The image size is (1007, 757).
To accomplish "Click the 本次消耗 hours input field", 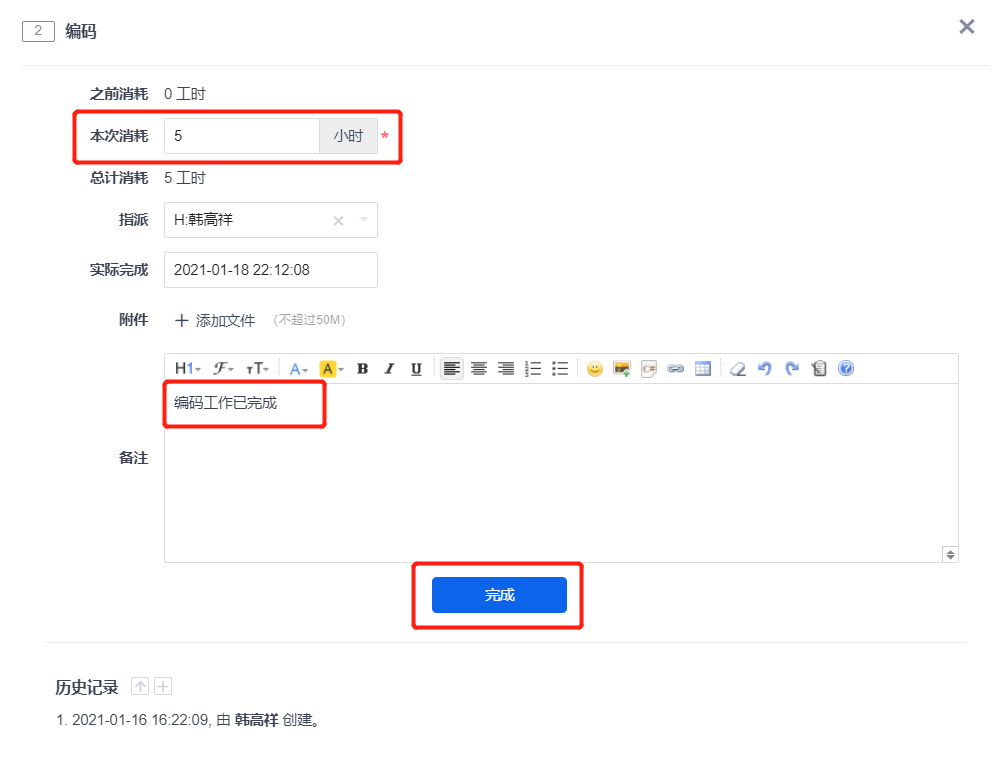I will [x=242, y=136].
